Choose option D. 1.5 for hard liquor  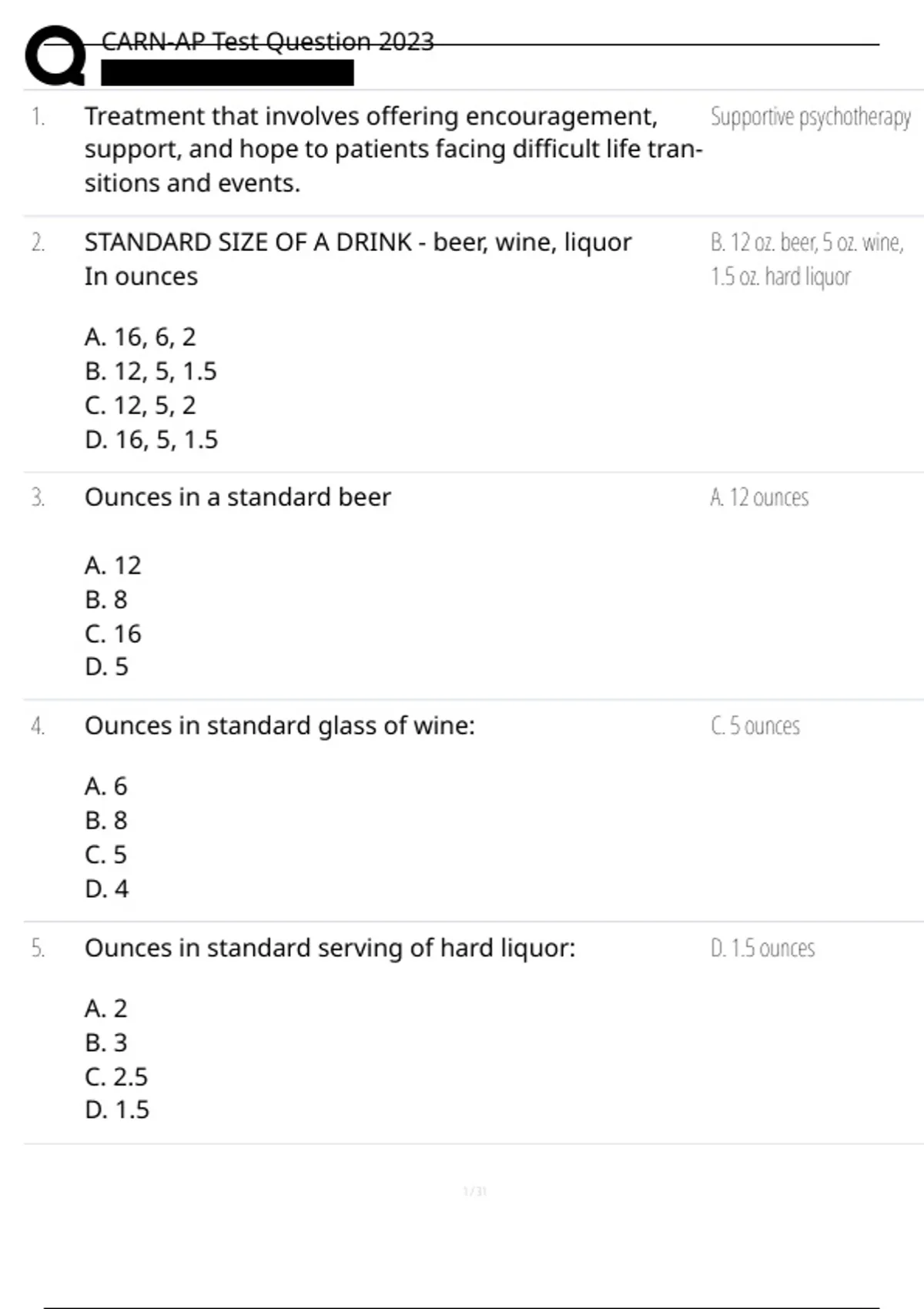[117, 1110]
